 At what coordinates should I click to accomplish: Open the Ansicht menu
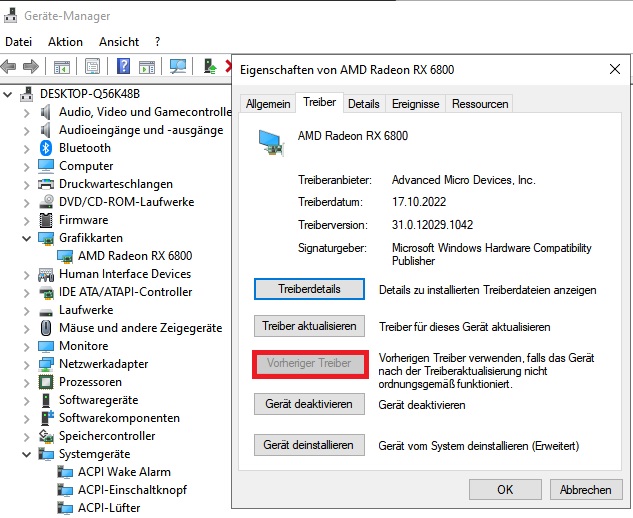click(119, 42)
